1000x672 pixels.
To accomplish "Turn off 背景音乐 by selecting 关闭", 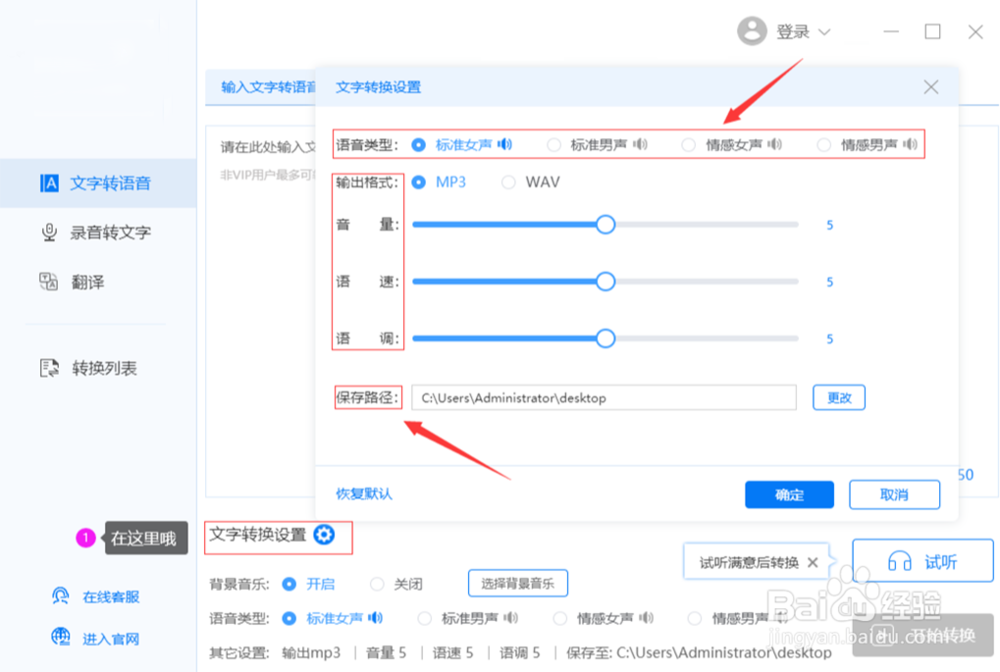I will tap(377, 584).
